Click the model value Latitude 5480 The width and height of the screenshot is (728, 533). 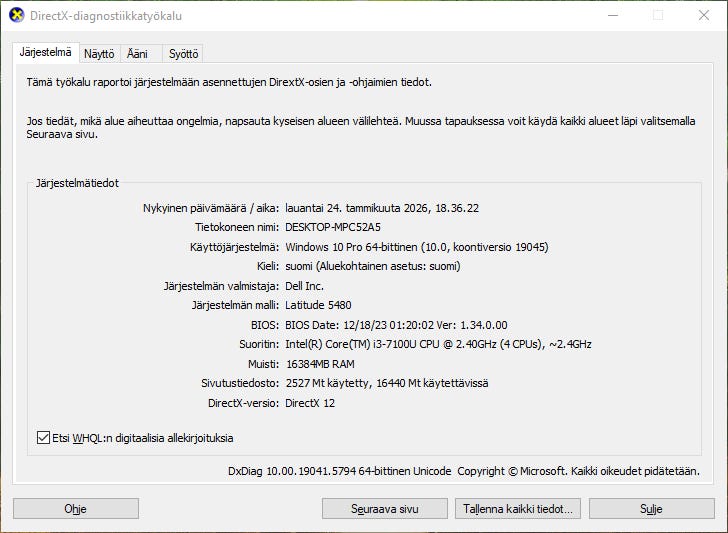(x=318, y=305)
